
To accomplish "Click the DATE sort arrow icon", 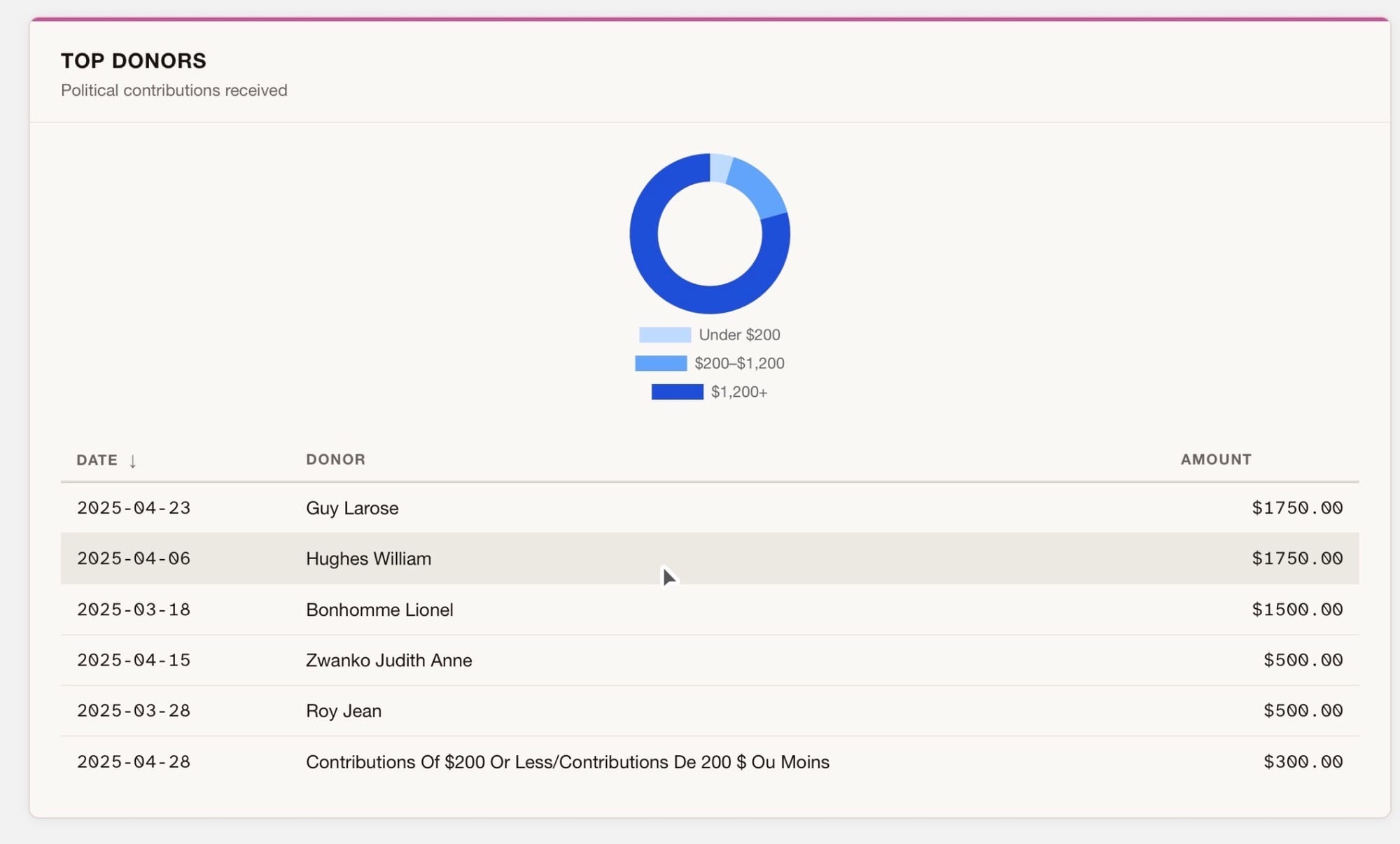I will pos(132,460).
